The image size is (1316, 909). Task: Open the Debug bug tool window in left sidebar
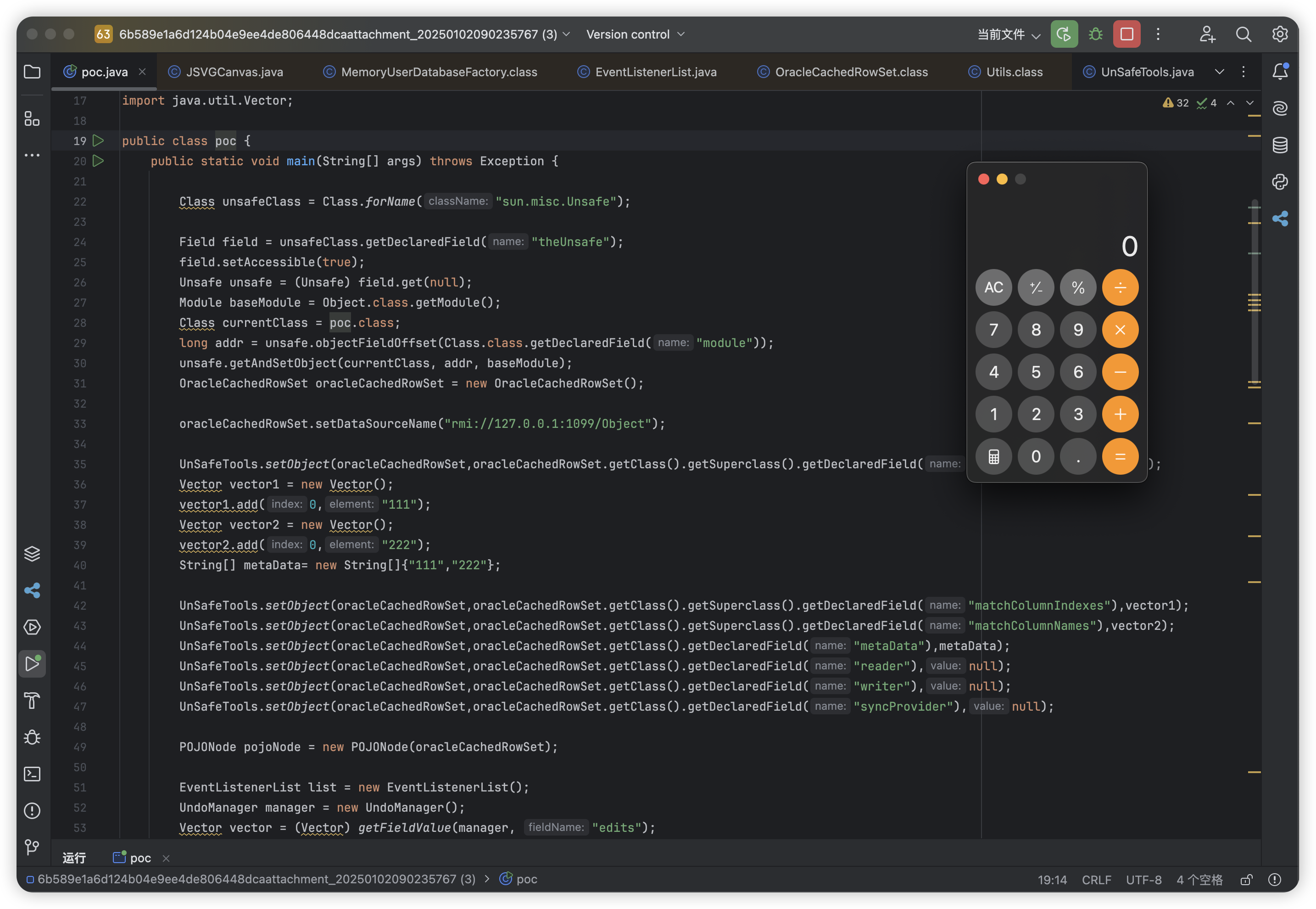click(32, 737)
